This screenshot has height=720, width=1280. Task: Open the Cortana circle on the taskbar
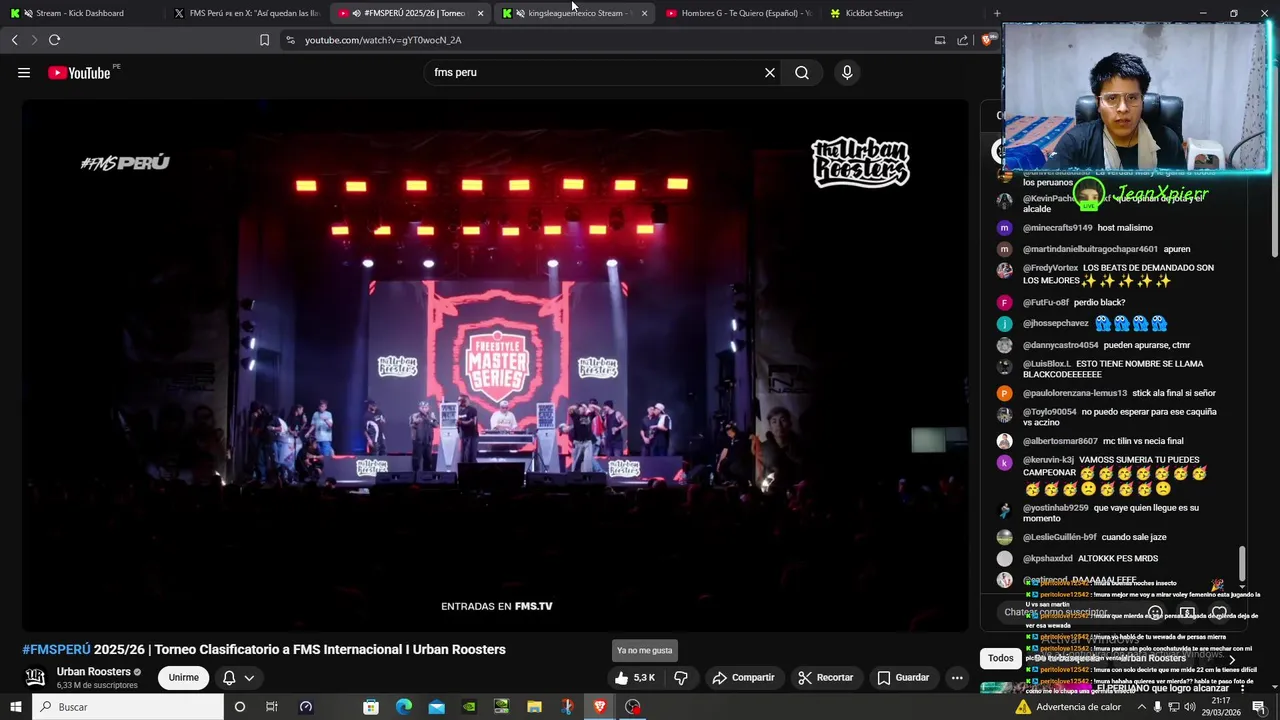click(239, 707)
